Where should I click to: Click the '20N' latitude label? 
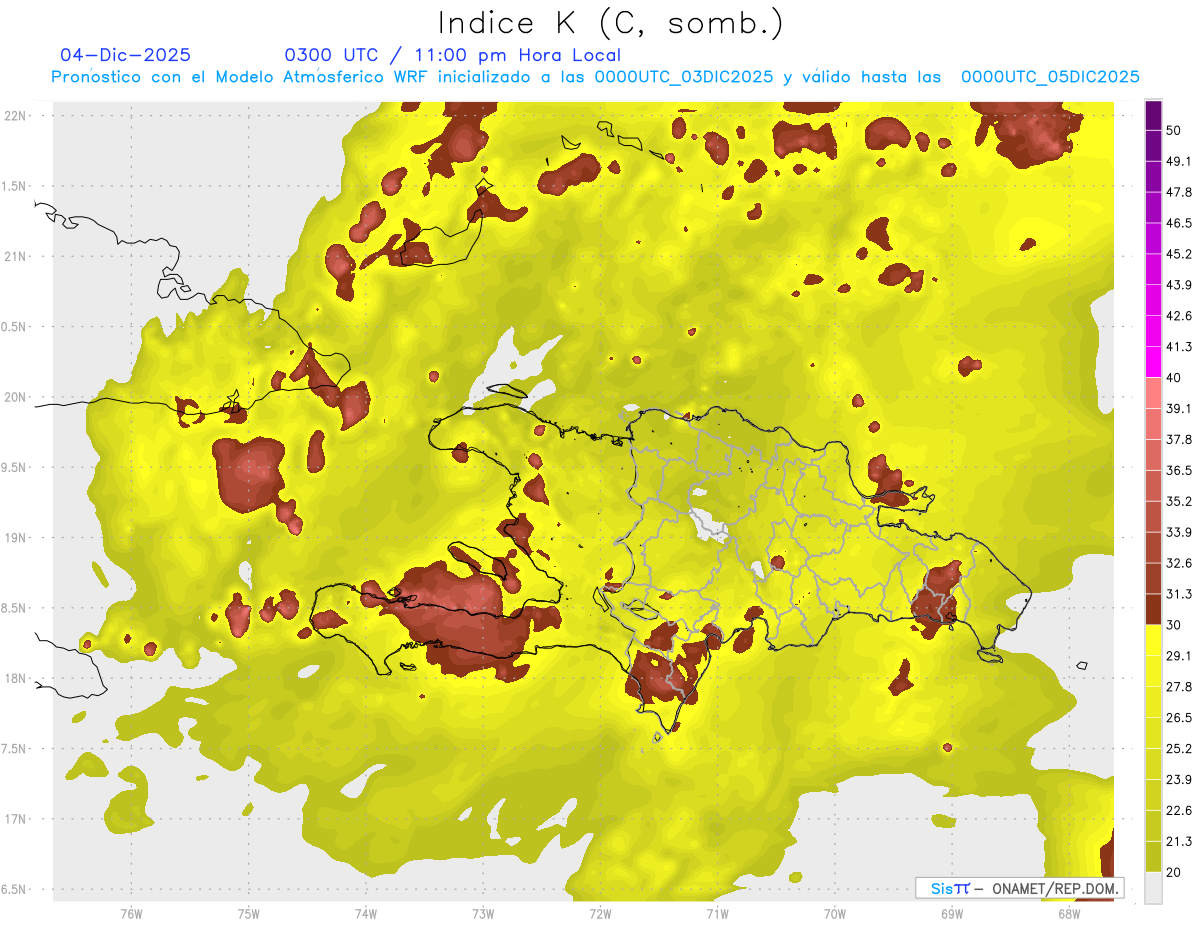[x=16, y=397]
